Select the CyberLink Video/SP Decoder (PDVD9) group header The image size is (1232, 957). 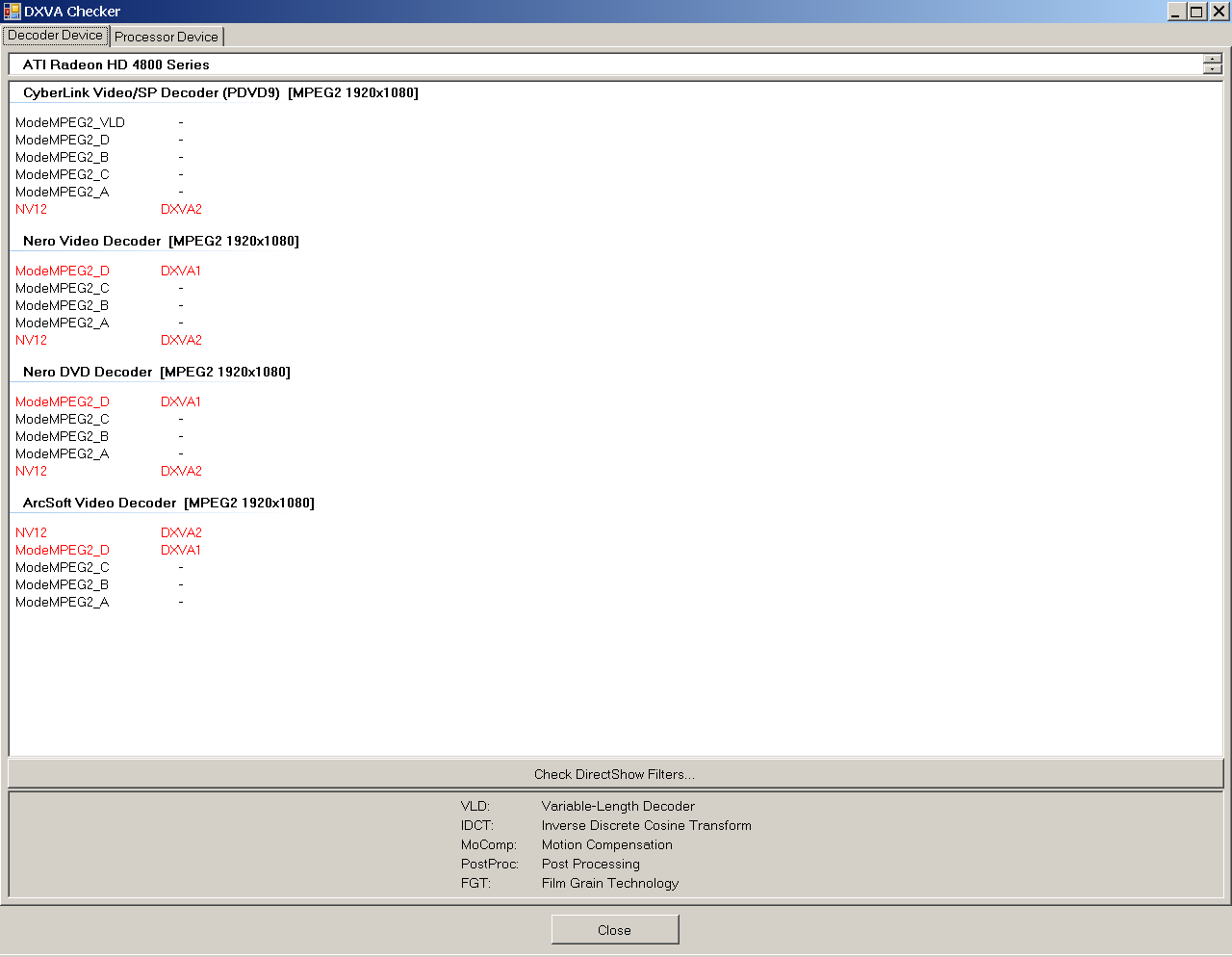pos(221,93)
